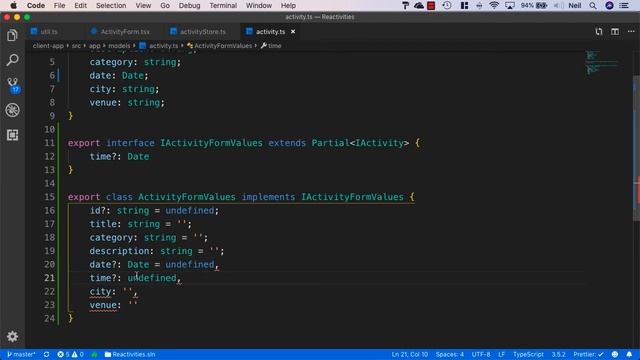This screenshot has height=360, width=640.
Task: Click 'IActivityFormValues' on line 11
Action: point(211,143)
